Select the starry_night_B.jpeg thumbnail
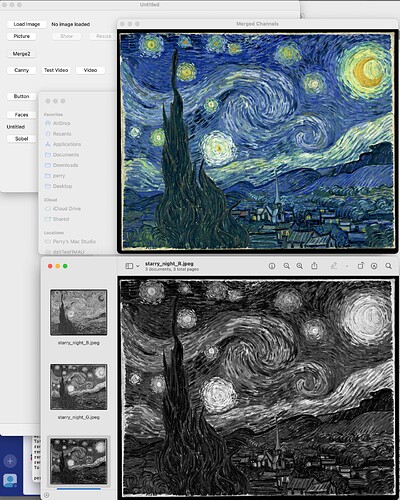 (79, 312)
